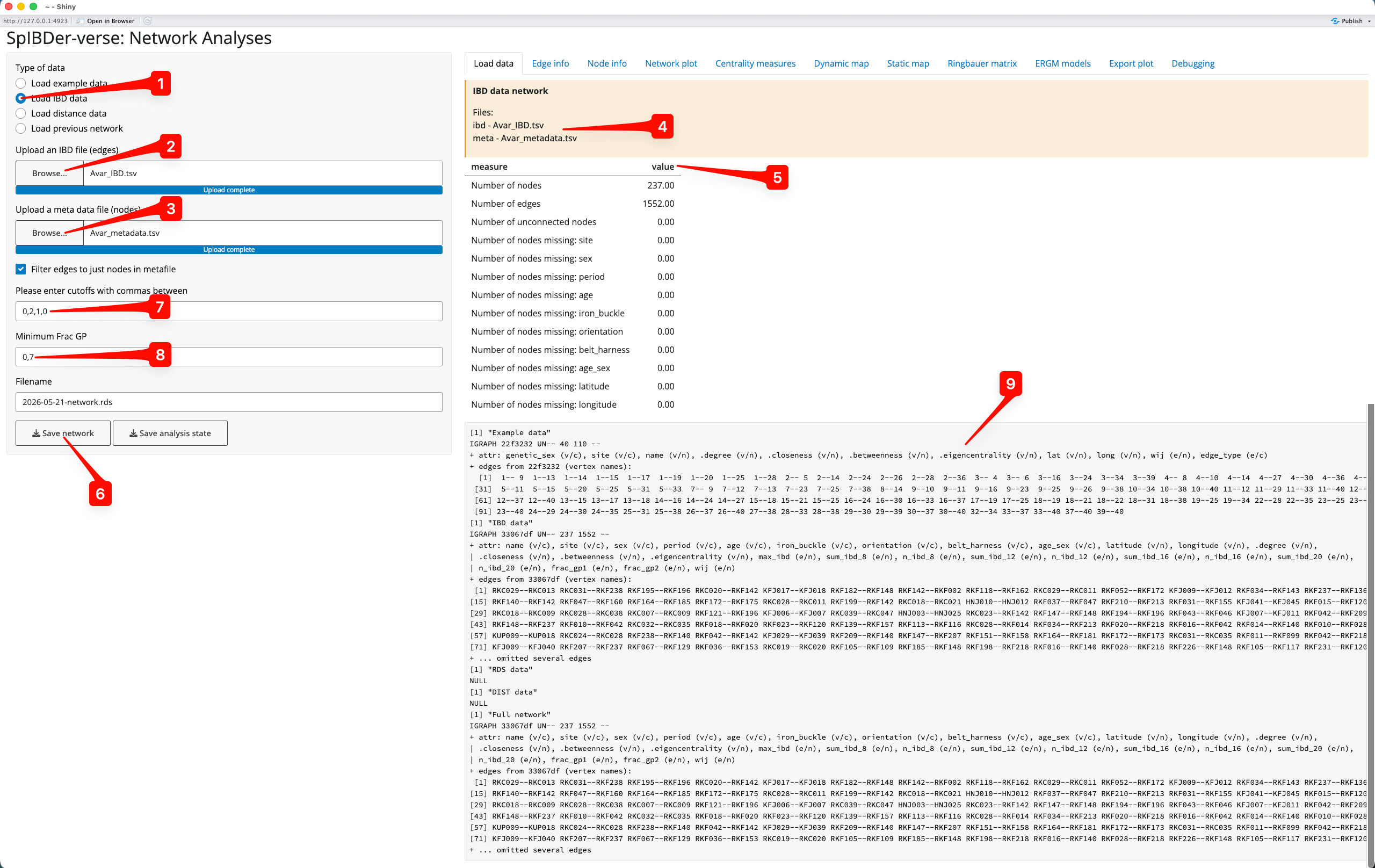This screenshot has height=868, width=1375.
Task: Click the 'ibd - Avar_IBD.tsv' file text
Action: [508, 125]
